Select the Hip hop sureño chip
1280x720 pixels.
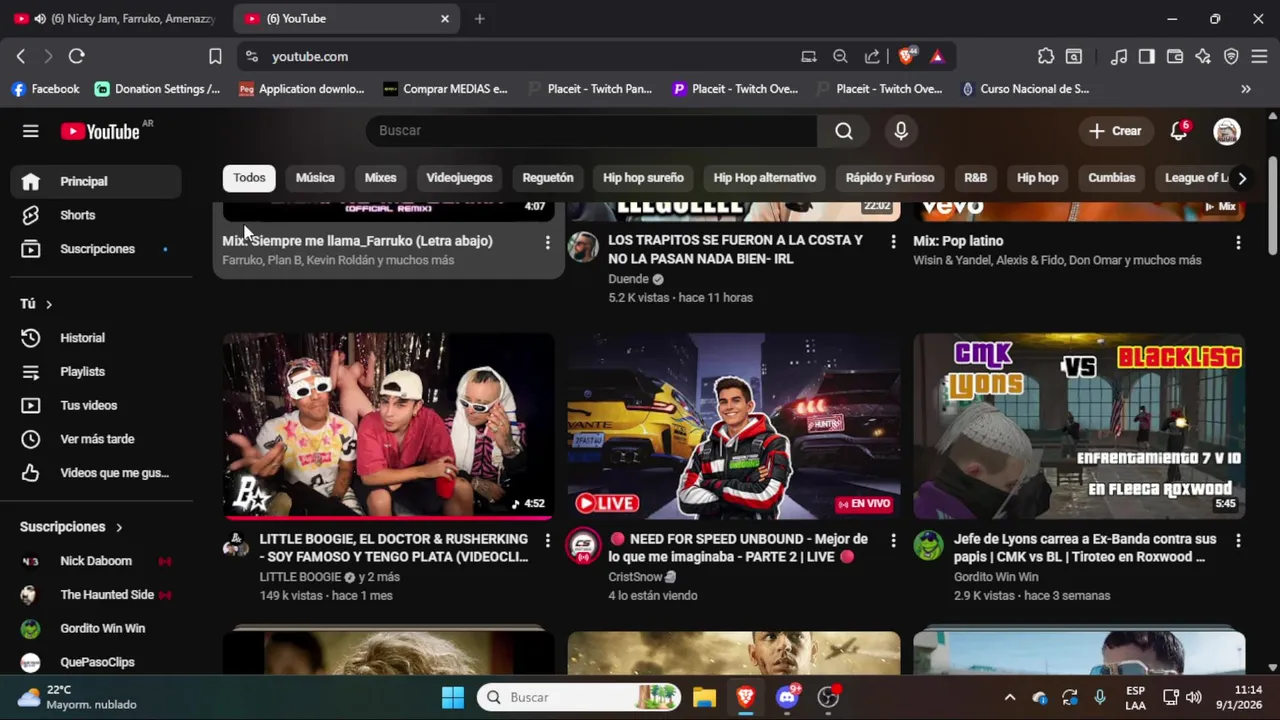pyautogui.click(x=643, y=178)
